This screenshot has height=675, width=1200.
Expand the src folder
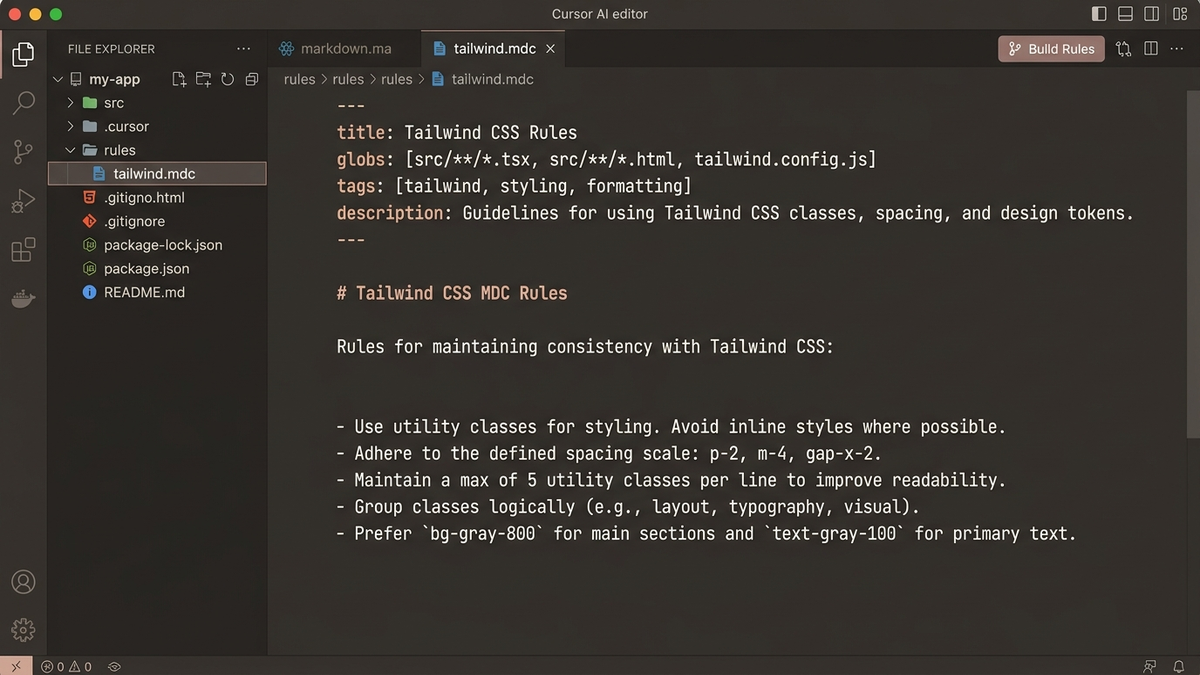click(x=70, y=103)
